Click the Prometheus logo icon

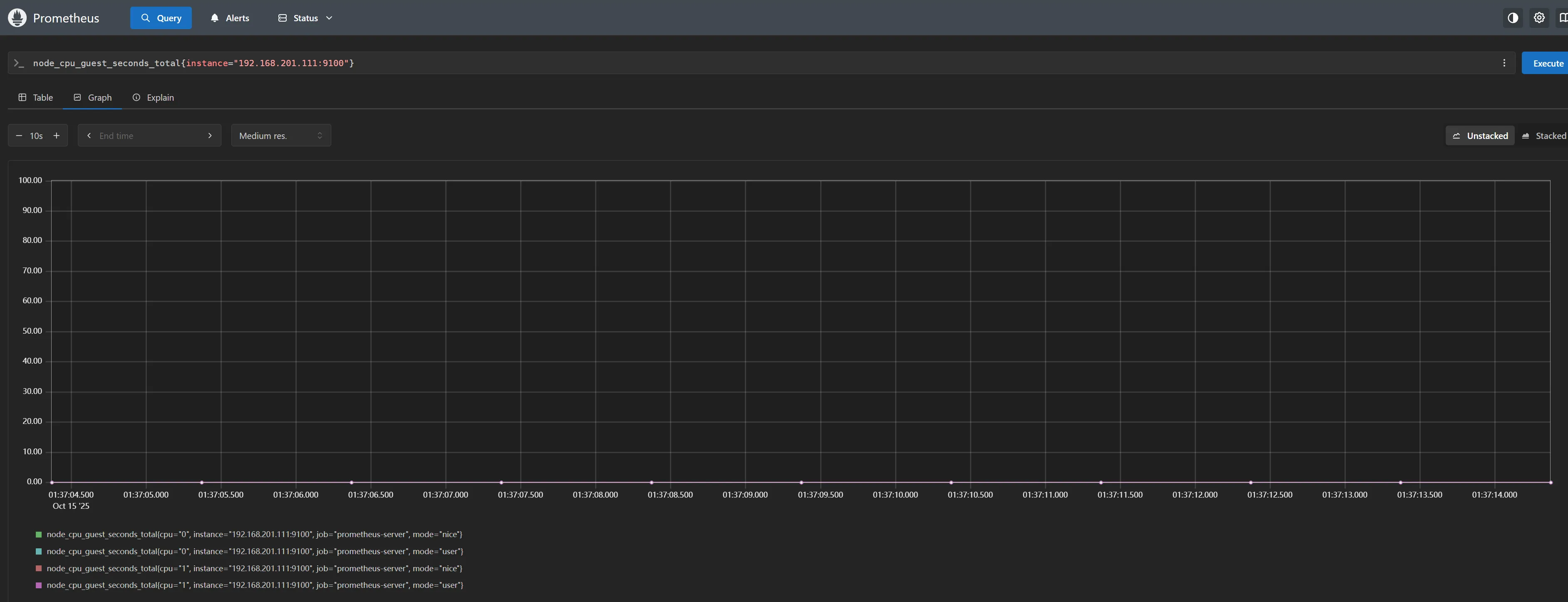pos(17,17)
